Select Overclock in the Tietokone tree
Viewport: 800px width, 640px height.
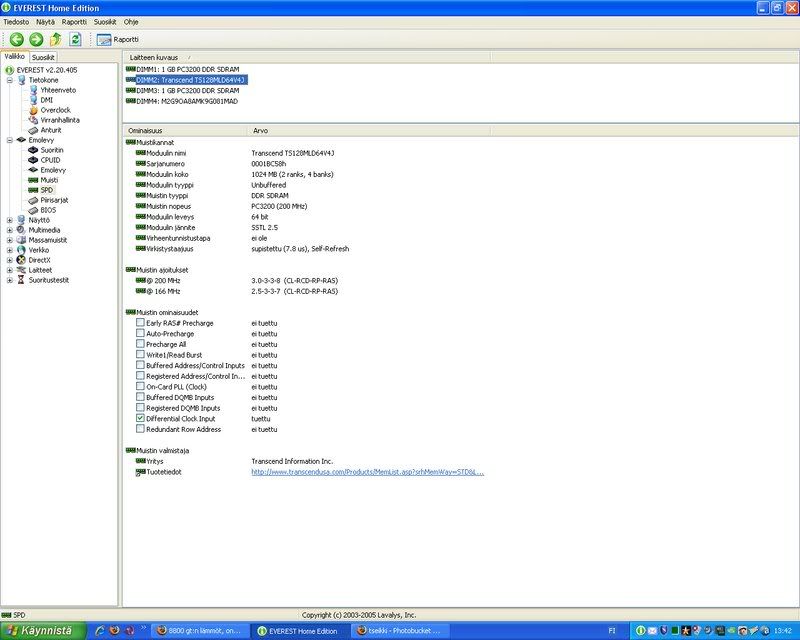(55, 110)
